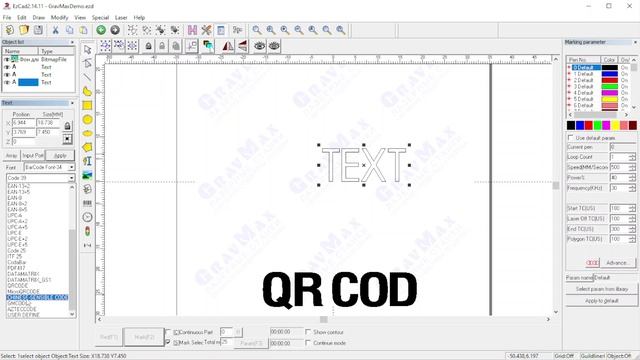
Task: Select the Rectangle draw tool
Action: tap(87, 105)
